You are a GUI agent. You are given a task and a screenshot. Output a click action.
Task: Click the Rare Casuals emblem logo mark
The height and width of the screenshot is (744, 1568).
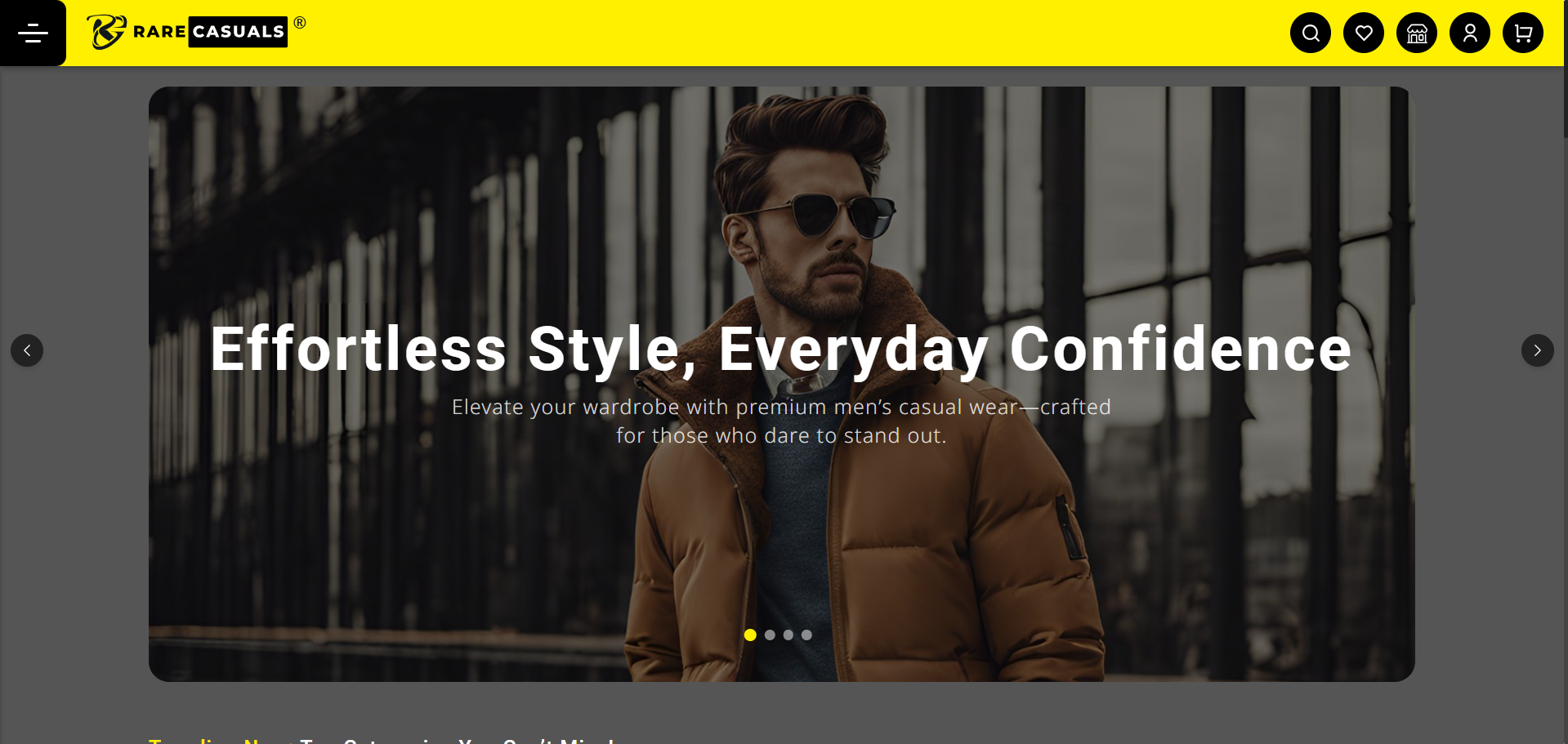tap(107, 32)
